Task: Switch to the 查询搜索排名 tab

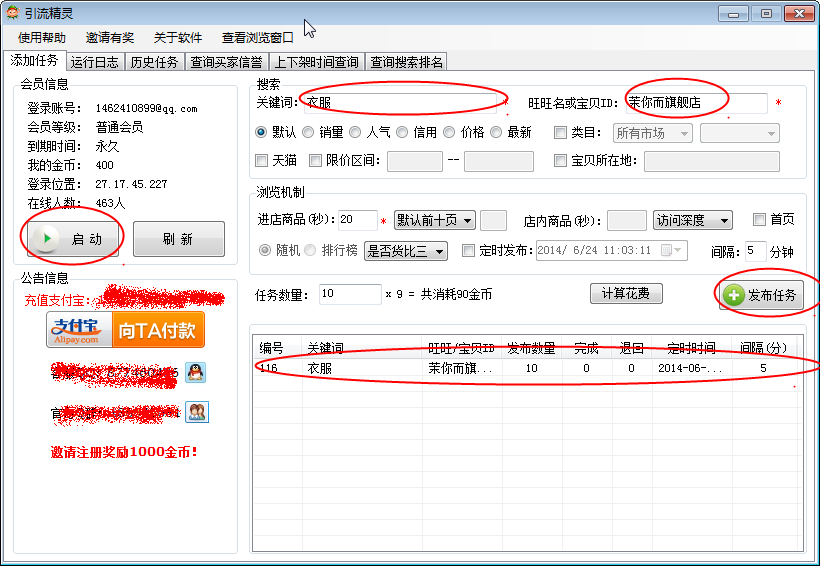Action: (x=406, y=62)
